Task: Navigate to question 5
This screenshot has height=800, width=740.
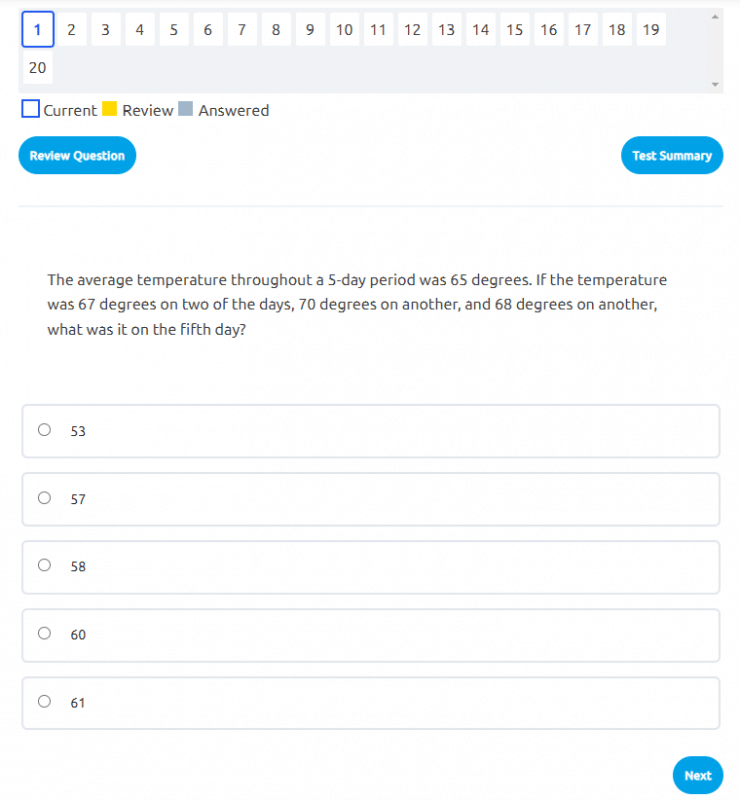Action: tap(173, 30)
